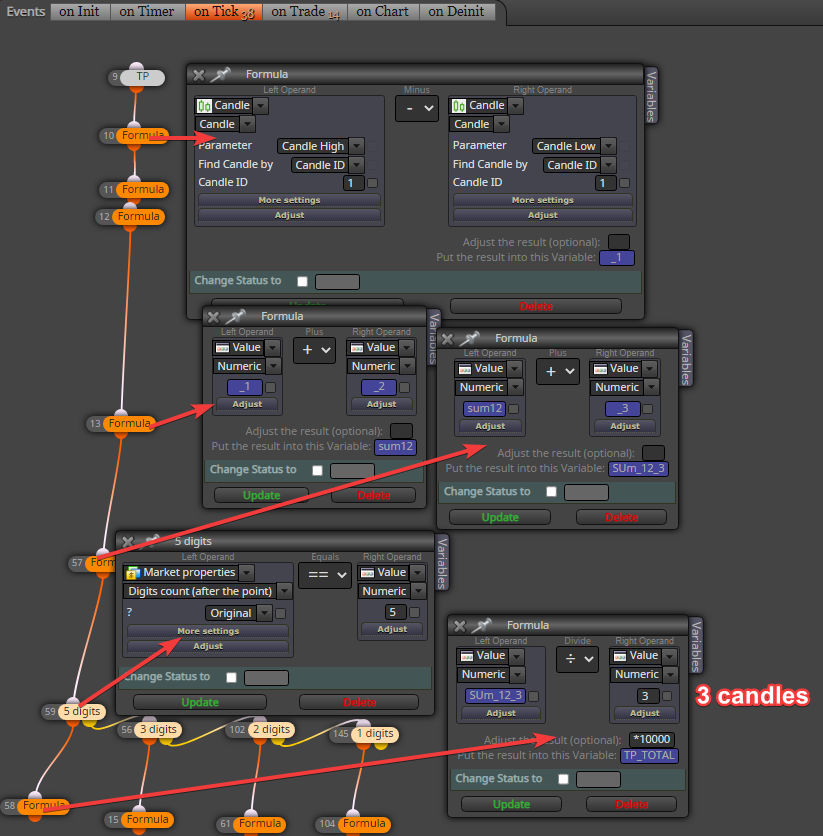823x836 pixels.
Task: Switch to the on Init event tab
Action: tap(80, 11)
